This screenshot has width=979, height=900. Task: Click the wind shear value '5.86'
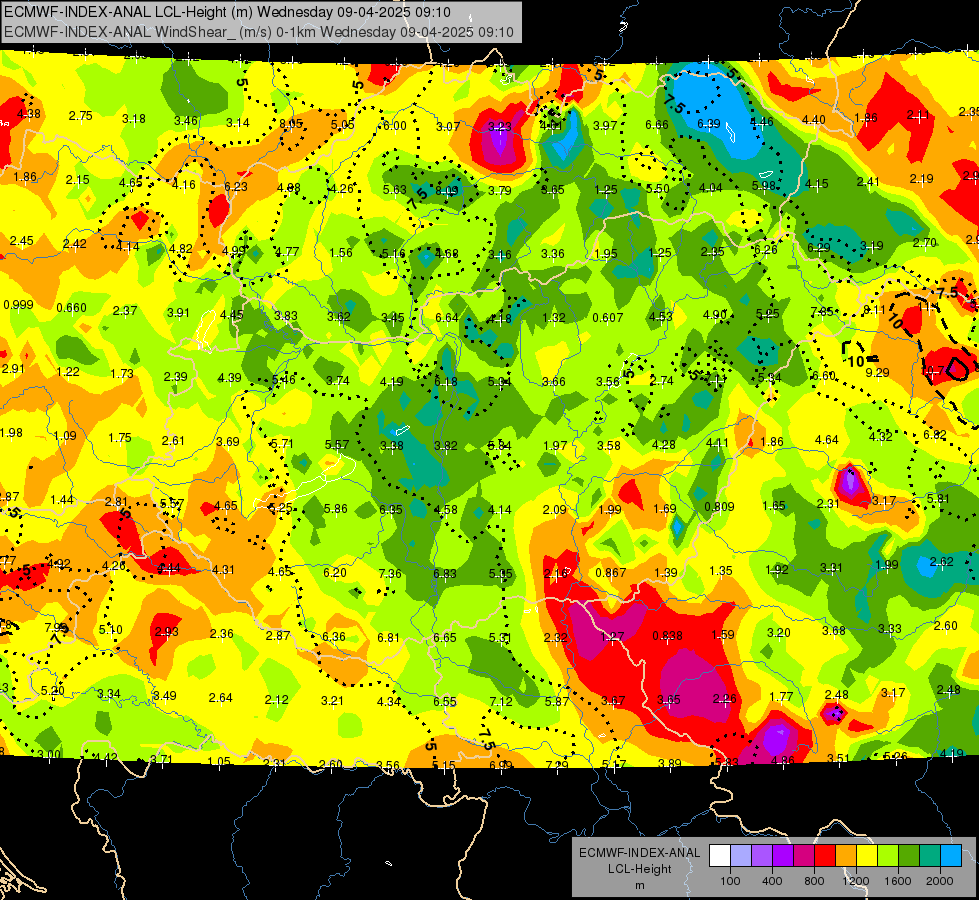tap(335, 508)
